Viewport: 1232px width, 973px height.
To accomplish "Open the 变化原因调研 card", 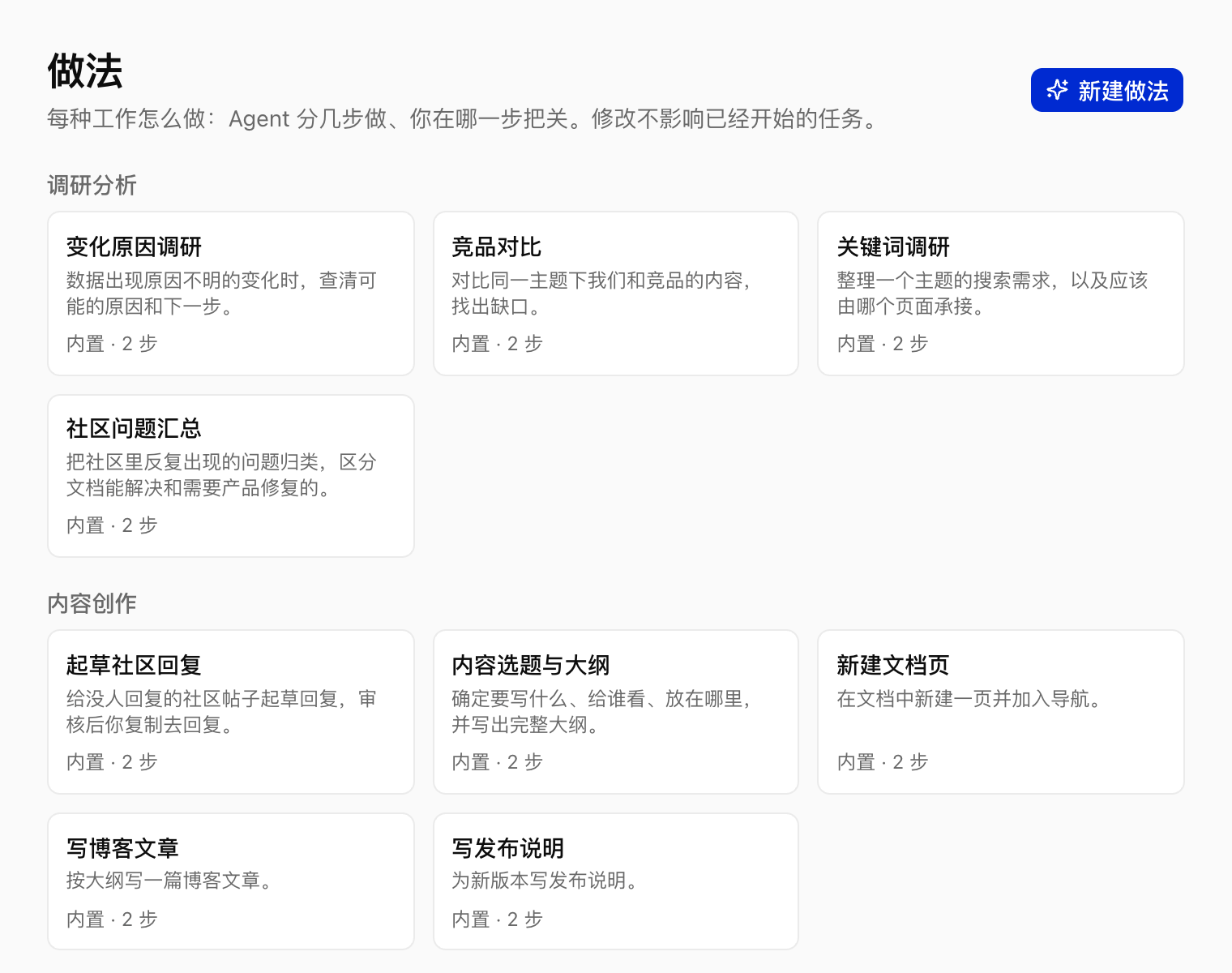I will point(231,294).
